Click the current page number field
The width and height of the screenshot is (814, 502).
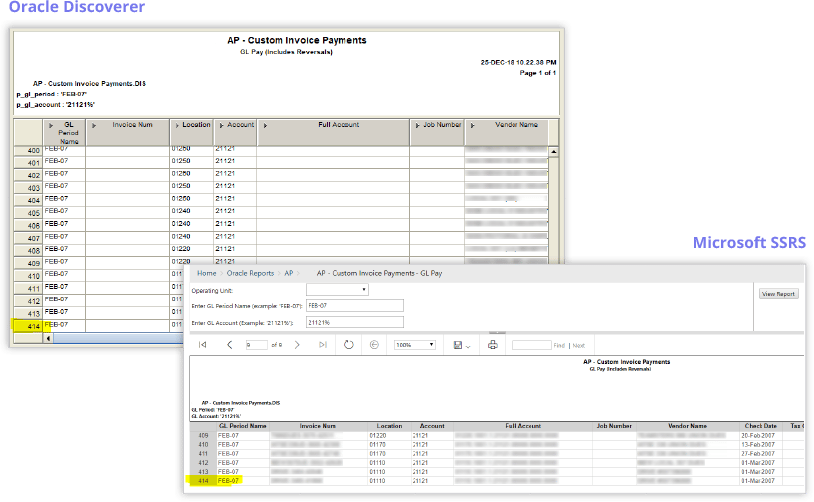click(256, 345)
